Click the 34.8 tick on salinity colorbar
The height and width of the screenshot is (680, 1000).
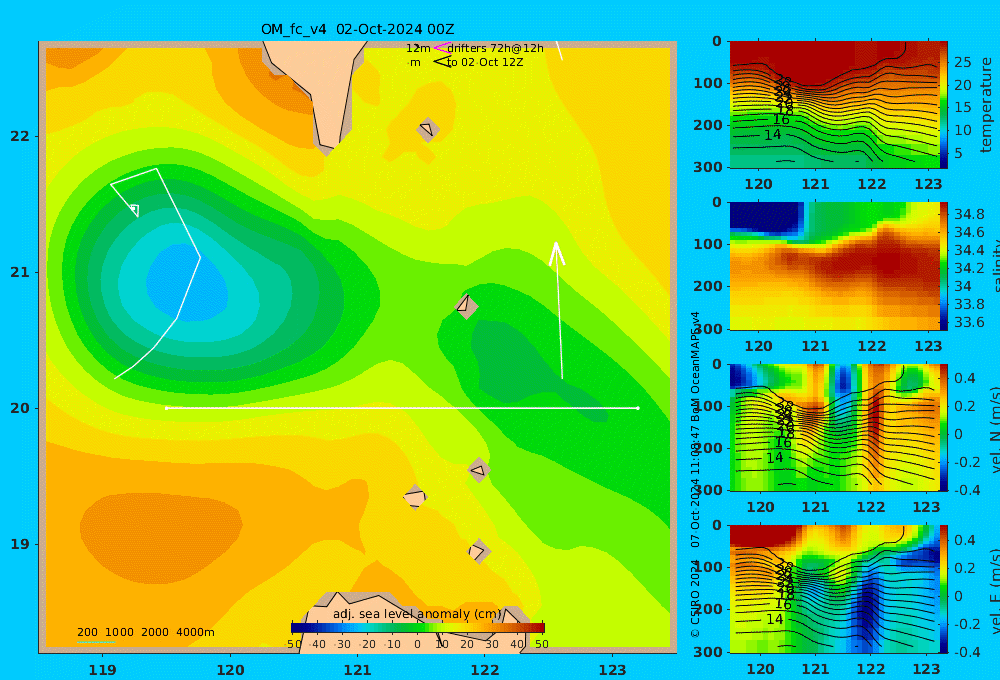pyautogui.click(x=969, y=214)
